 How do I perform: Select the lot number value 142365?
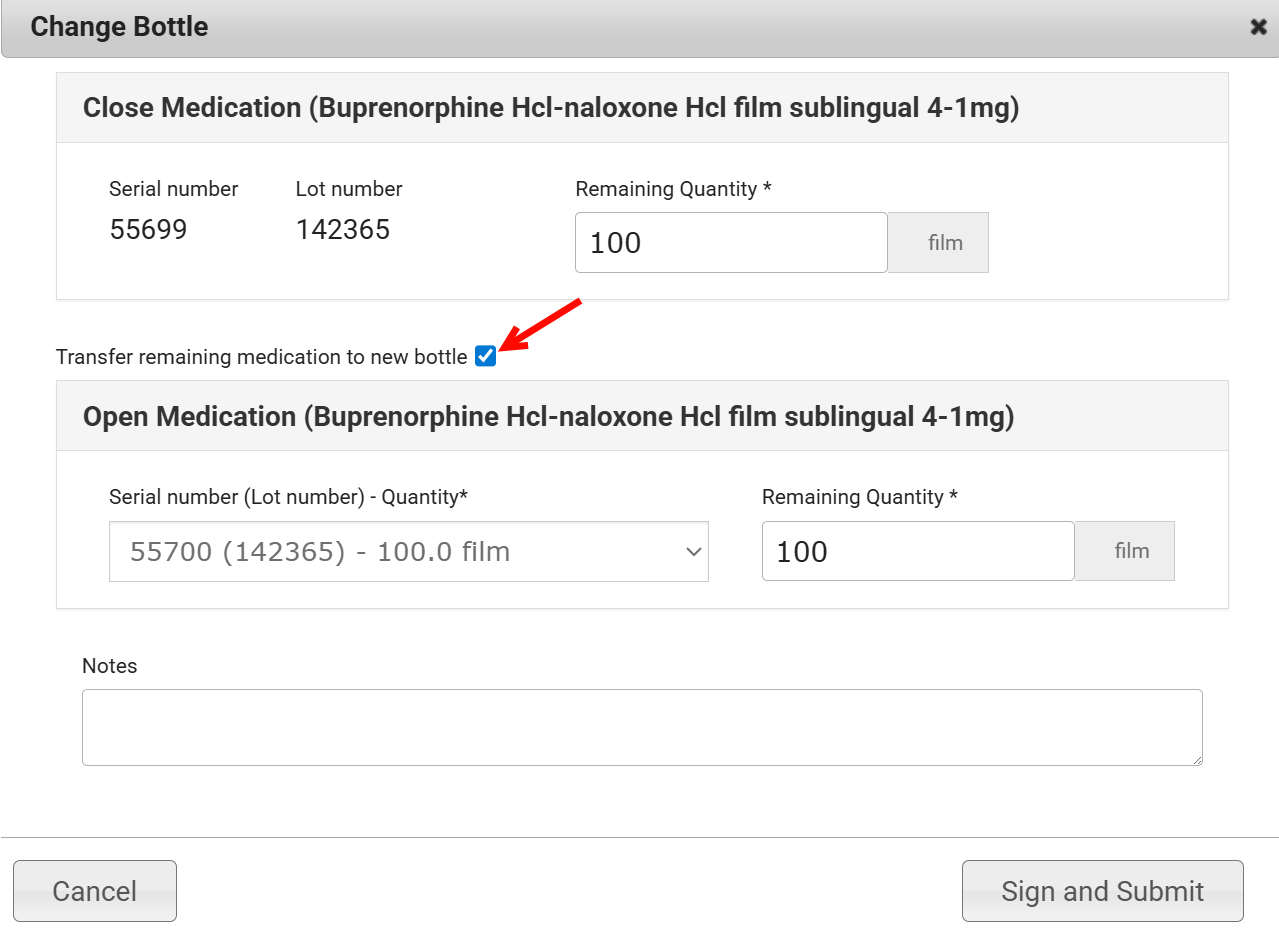pos(343,230)
